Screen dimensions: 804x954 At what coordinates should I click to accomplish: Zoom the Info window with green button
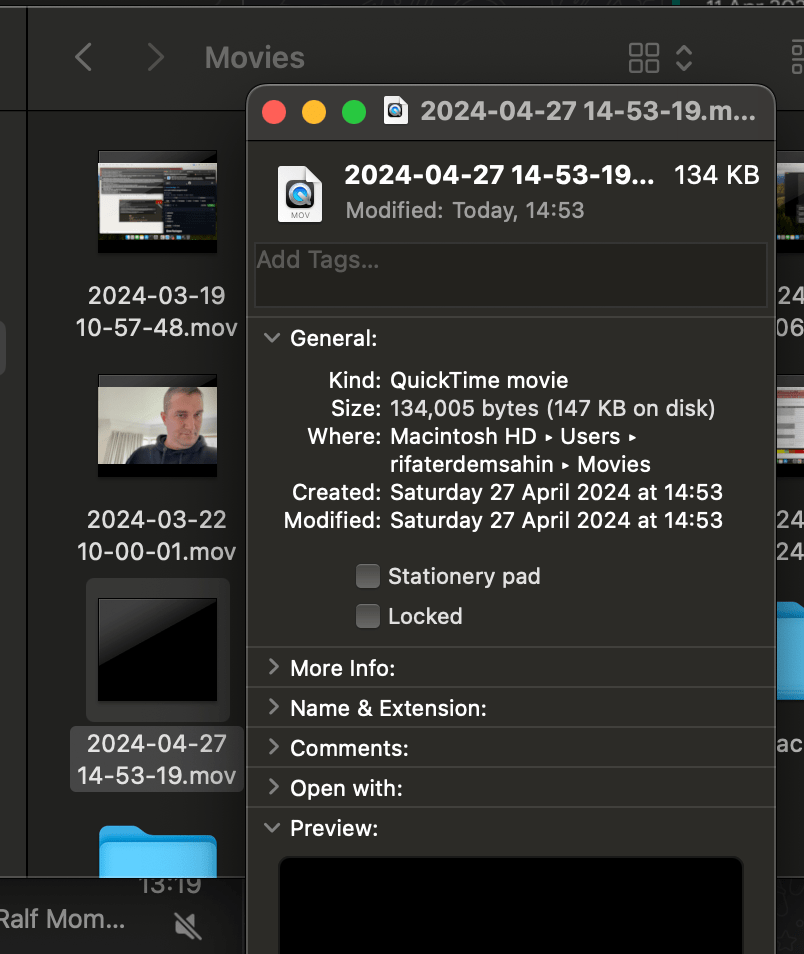click(x=354, y=112)
